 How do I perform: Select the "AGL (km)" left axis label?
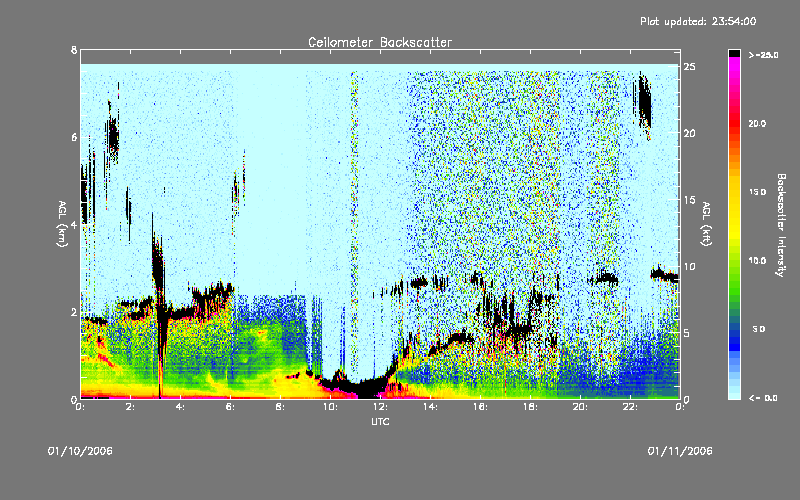62,224
